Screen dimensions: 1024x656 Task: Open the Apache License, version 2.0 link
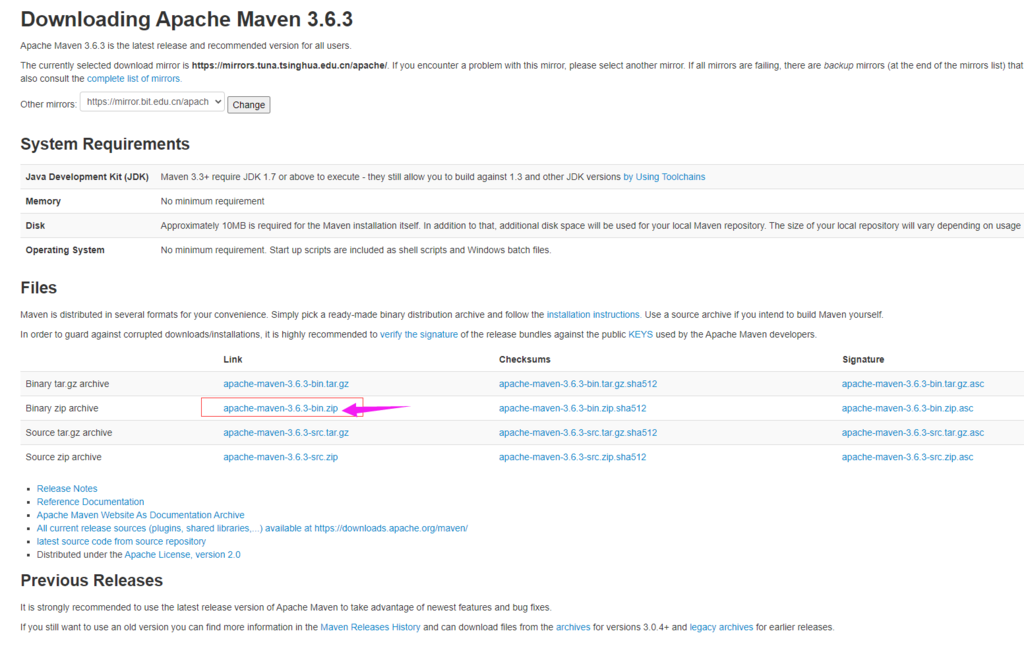[x=182, y=555]
